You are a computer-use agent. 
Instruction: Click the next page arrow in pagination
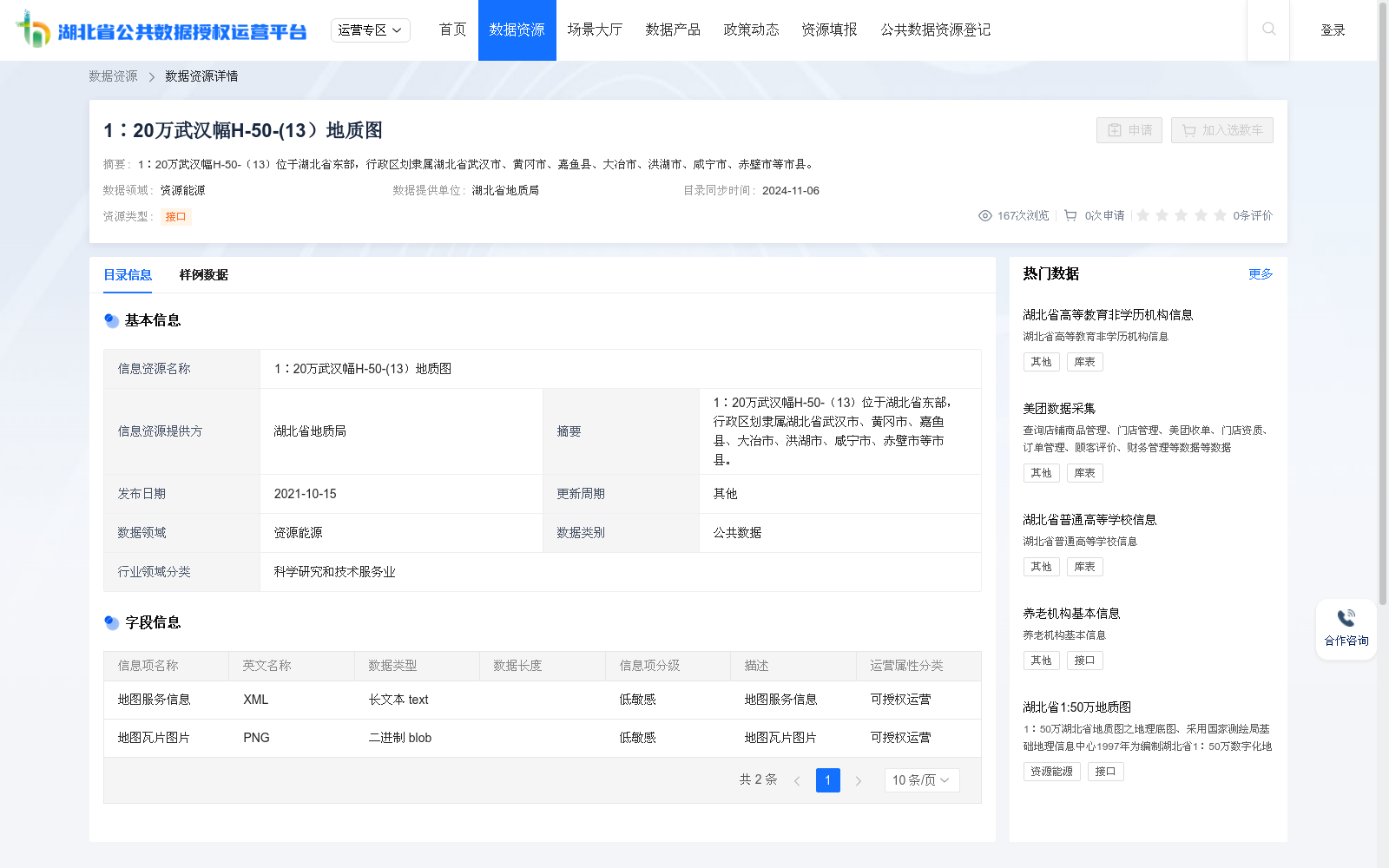pos(859,780)
